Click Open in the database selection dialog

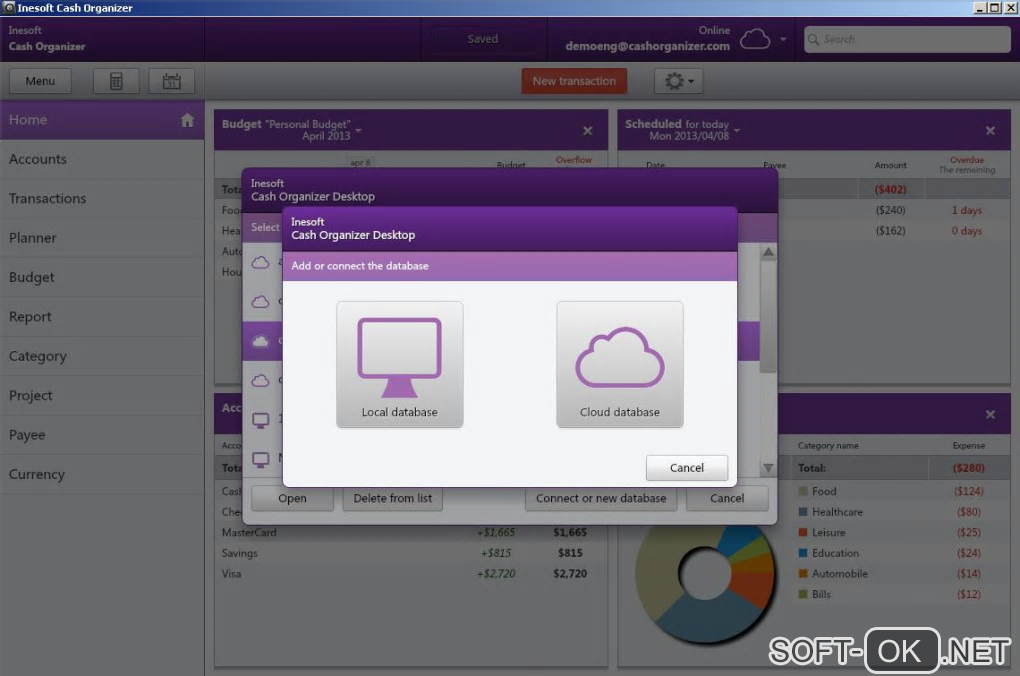click(x=292, y=498)
